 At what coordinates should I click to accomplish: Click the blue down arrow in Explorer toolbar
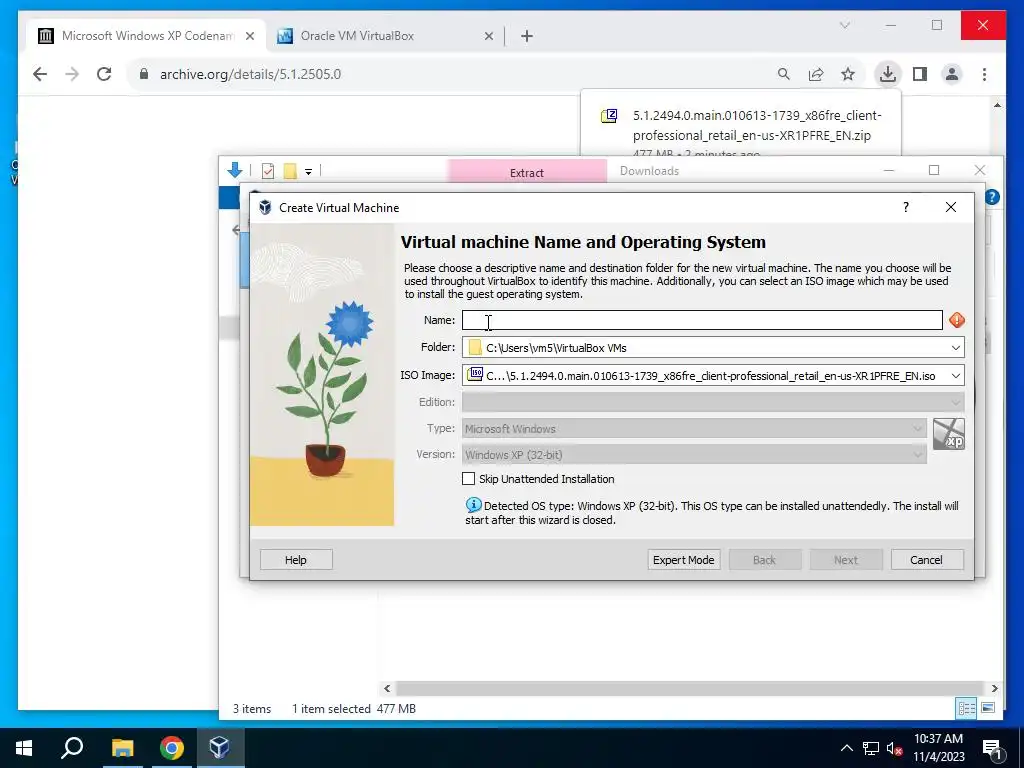[x=235, y=170]
